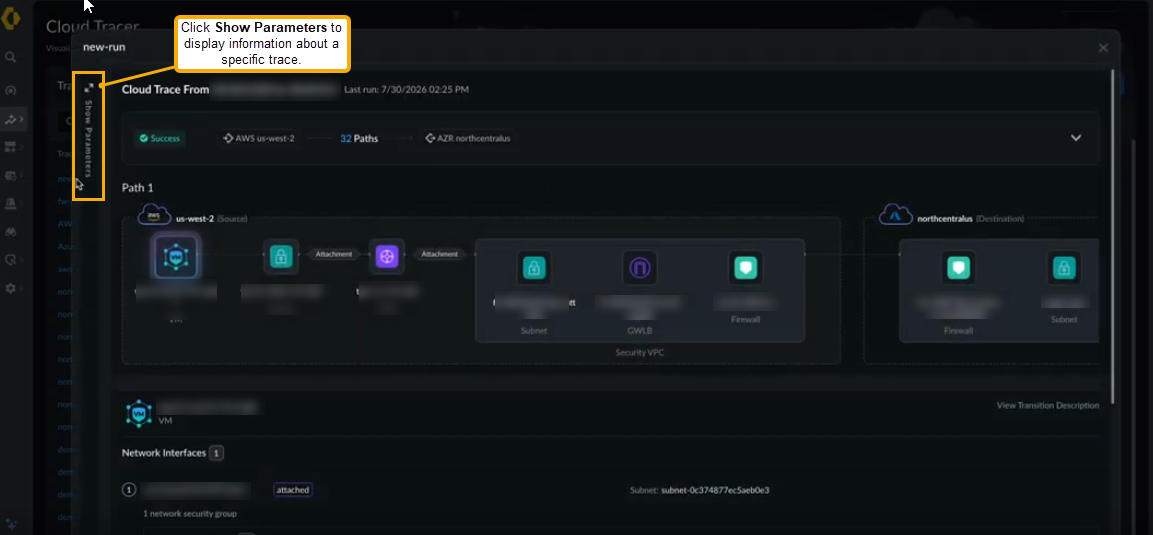Click the Path 1 heading

coord(138,188)
